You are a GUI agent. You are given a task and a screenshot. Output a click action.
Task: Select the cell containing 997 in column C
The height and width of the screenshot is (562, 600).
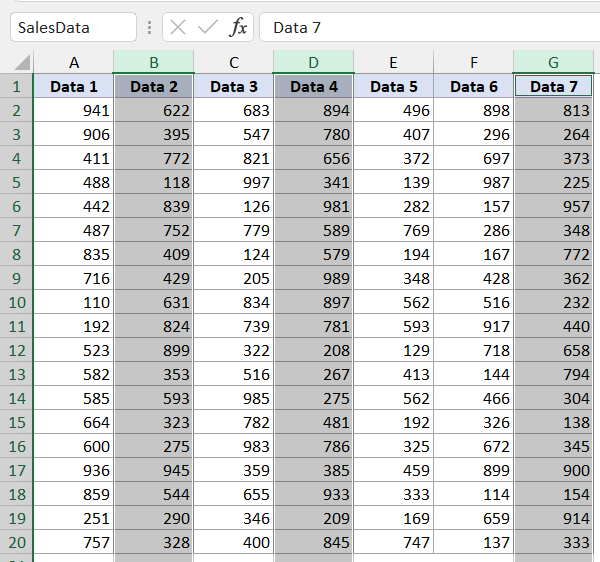point(234,182)
